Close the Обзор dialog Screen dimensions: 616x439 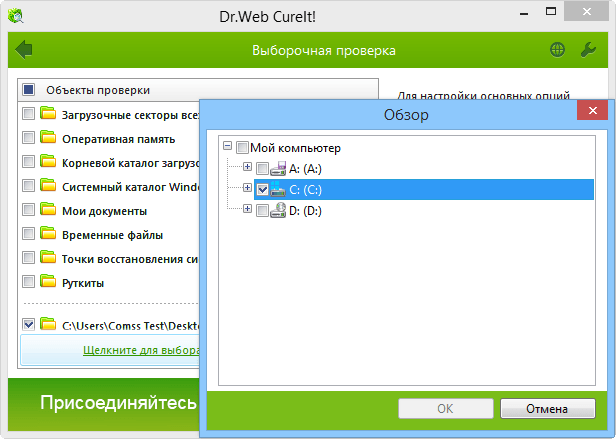592,110
